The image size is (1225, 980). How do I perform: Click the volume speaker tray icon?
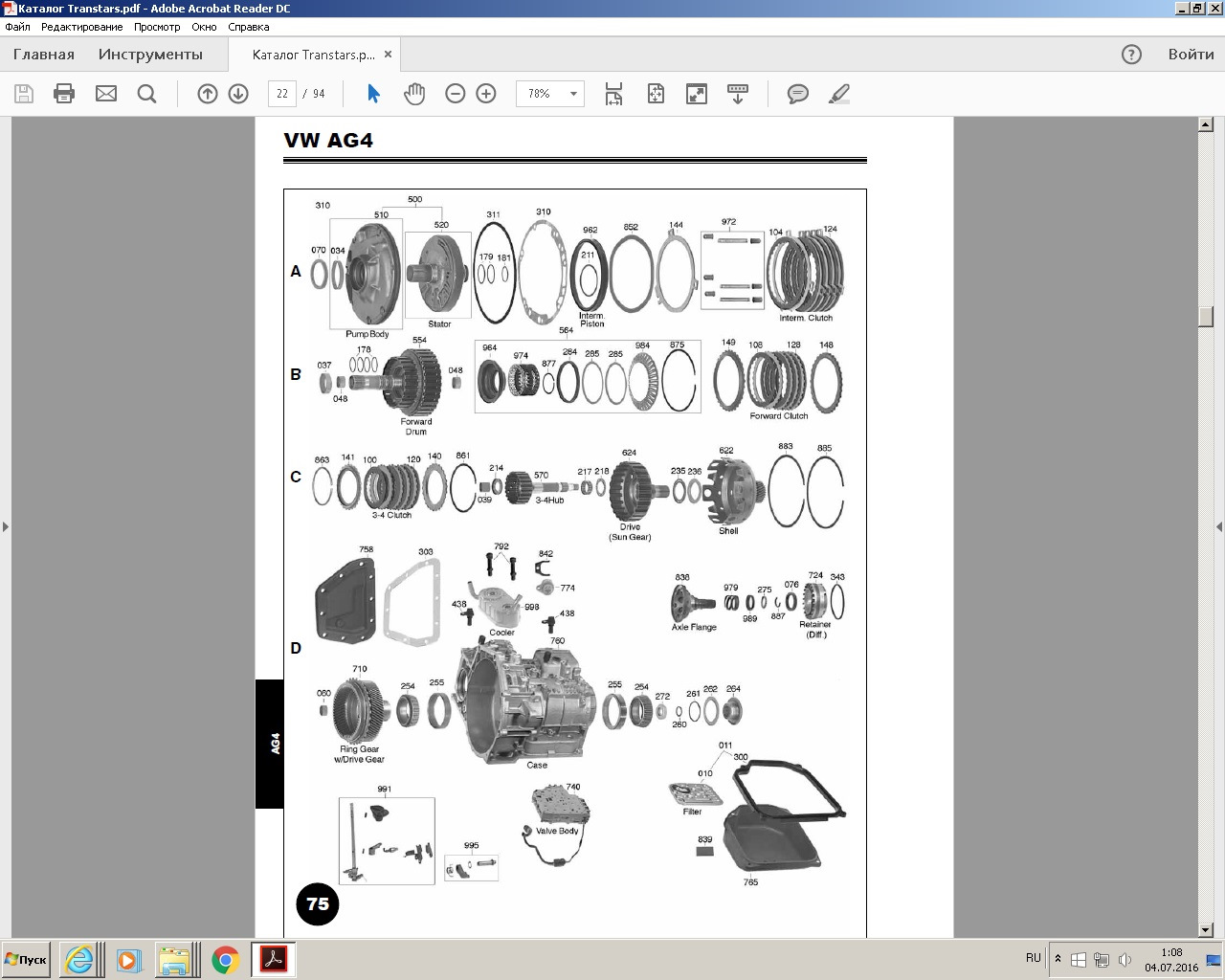tap(1125, 959)
